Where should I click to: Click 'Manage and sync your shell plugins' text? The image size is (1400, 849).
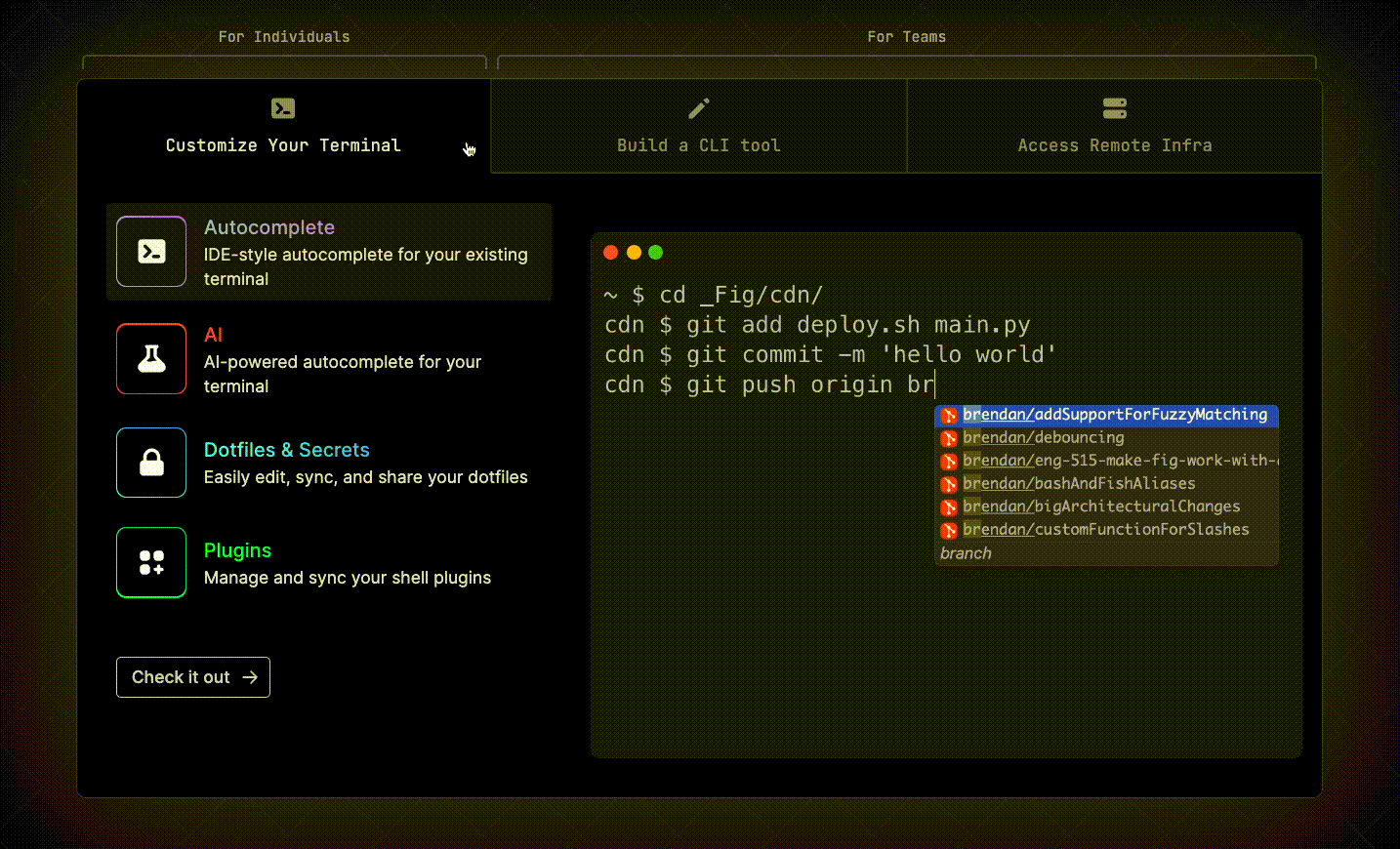point(348,578)
